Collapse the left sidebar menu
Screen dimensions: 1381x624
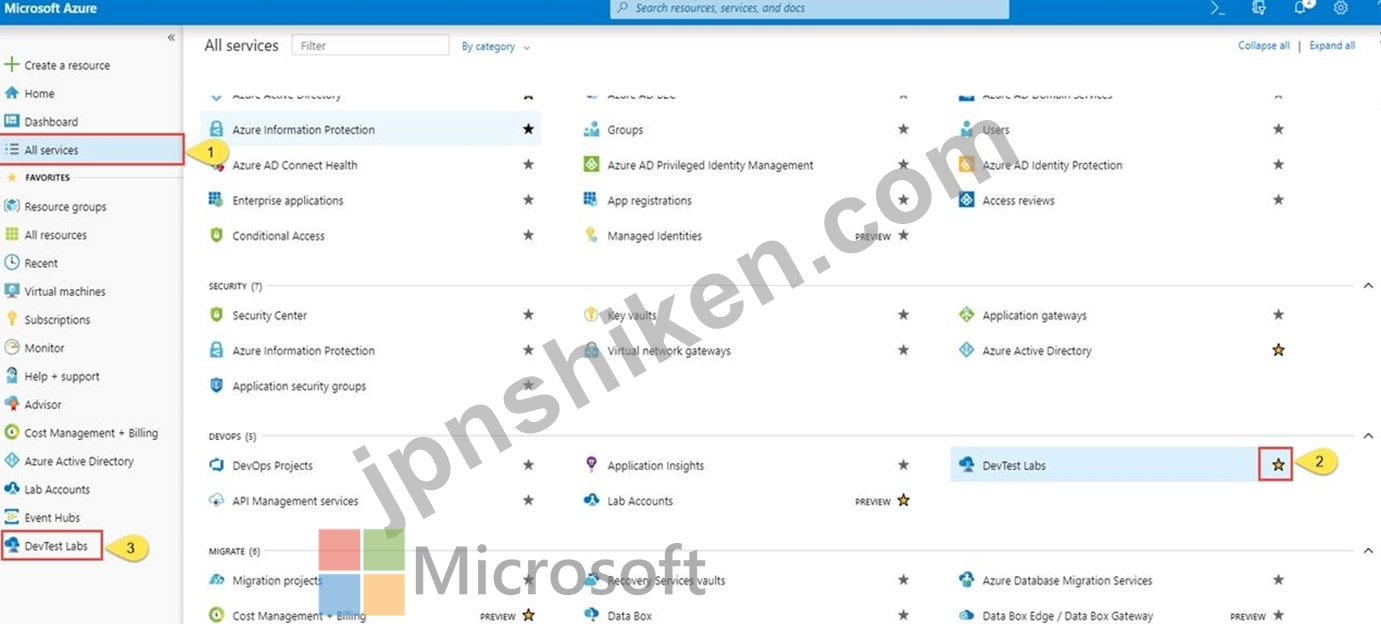(171, 37)
